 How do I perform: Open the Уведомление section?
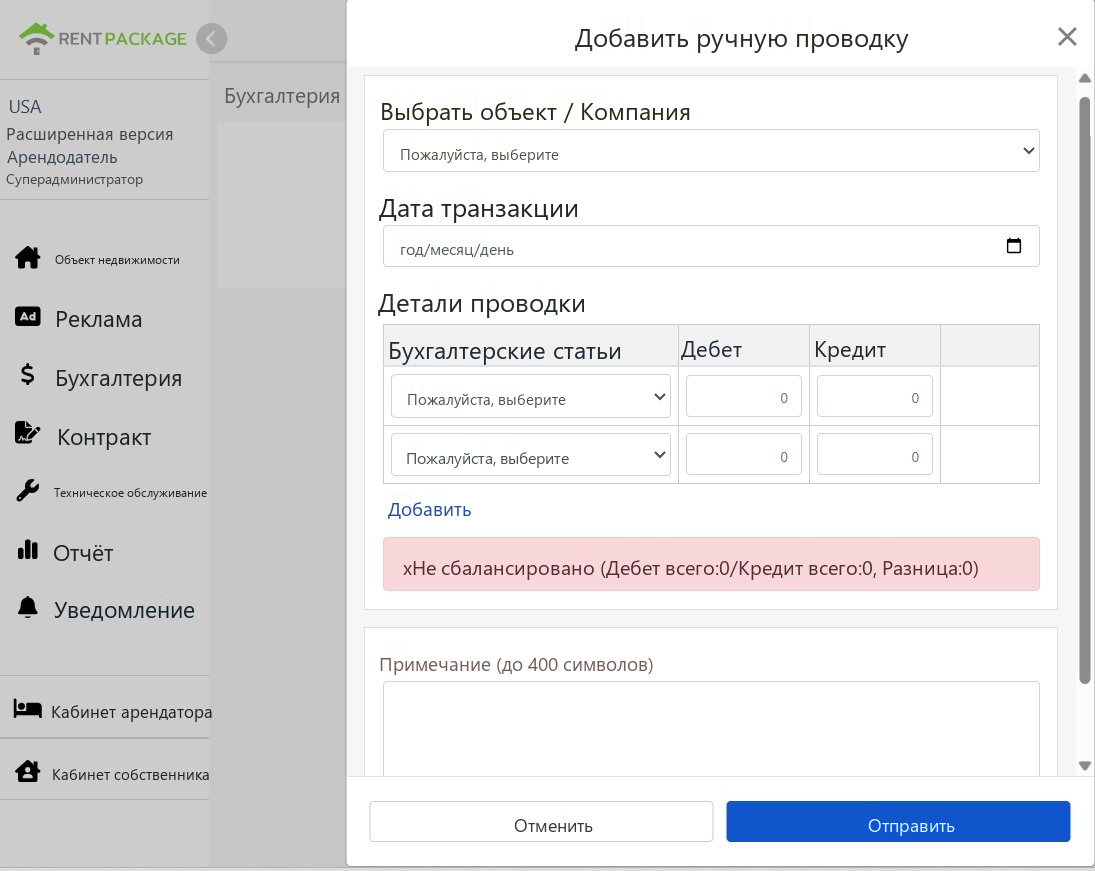point(124,610)
